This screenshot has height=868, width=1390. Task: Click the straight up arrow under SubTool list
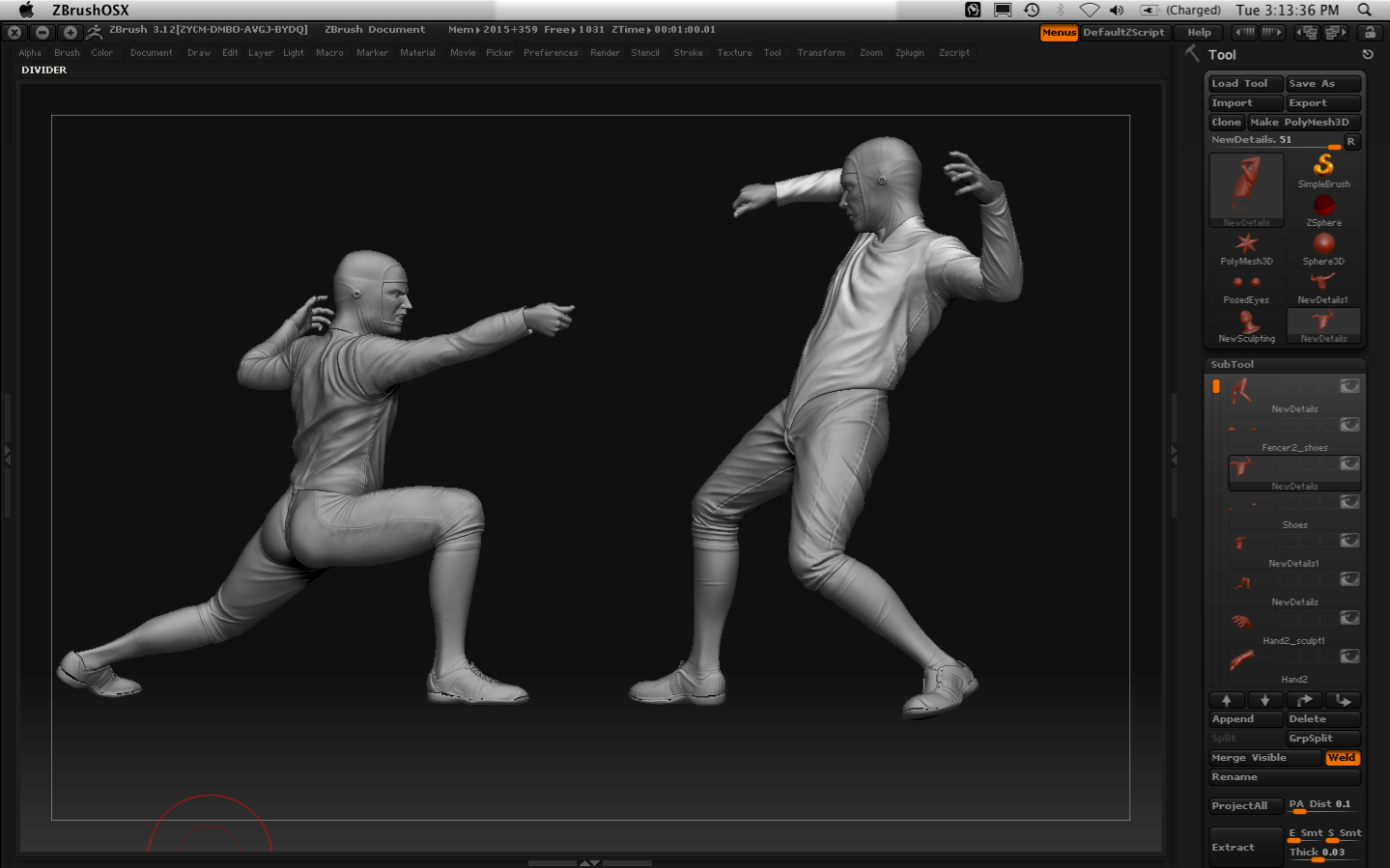tap(1227, 700)
